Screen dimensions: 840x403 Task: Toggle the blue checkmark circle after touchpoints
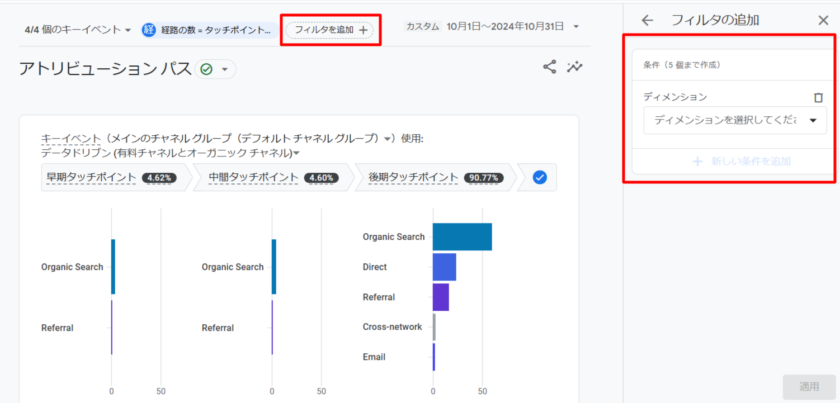coord(540,177)
